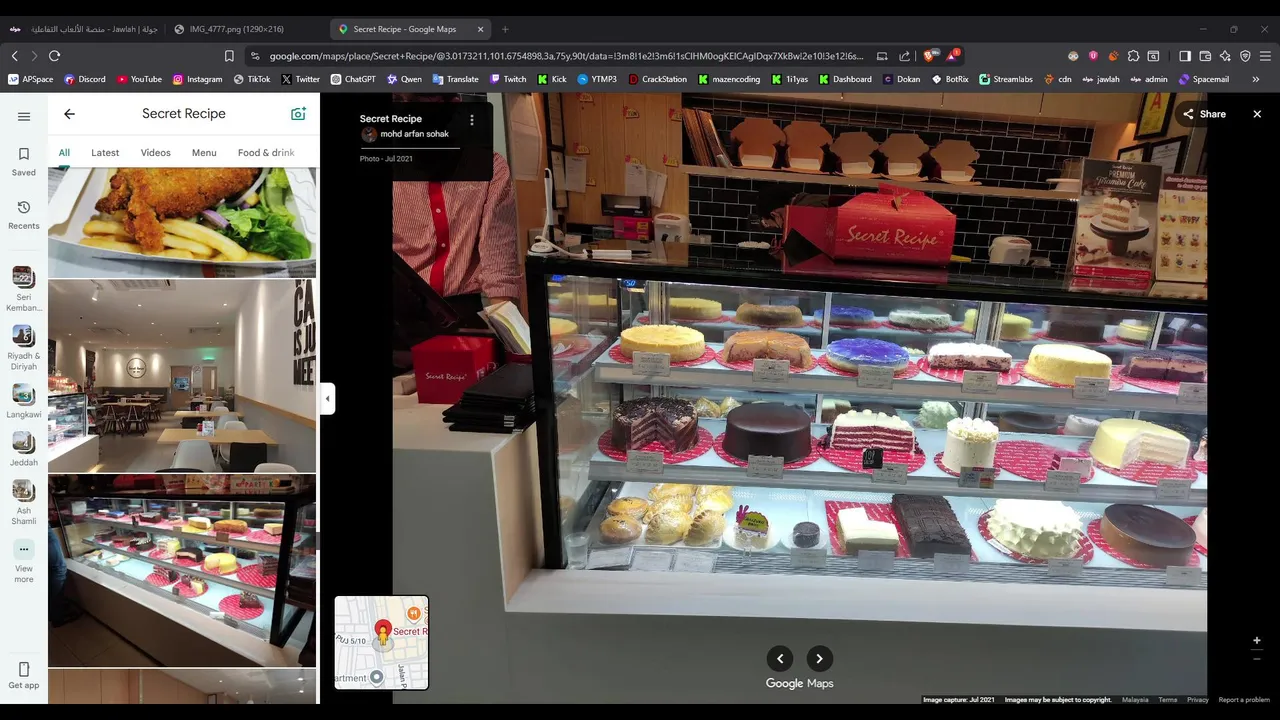The image size is (1280, 720).
Task: Click the address bar URL
Action: tap(565, 56)
